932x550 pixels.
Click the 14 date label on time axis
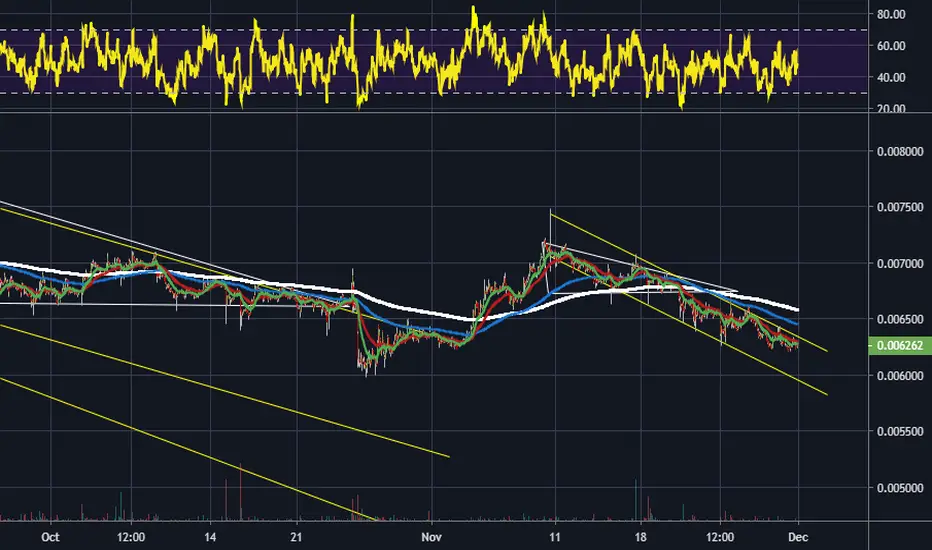(x=210, y=537)
